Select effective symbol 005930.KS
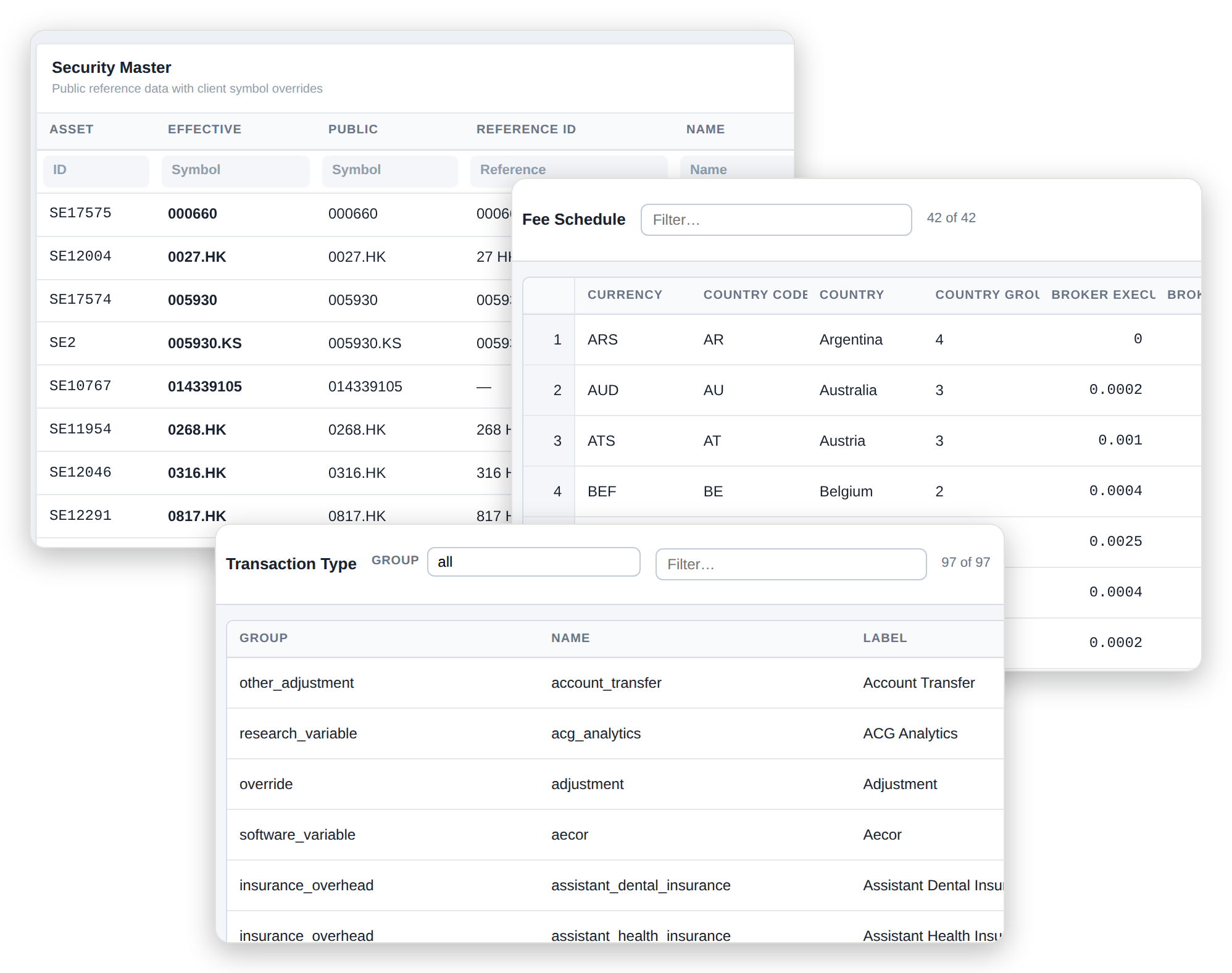 pyautogui.click(x=205, y=343)
